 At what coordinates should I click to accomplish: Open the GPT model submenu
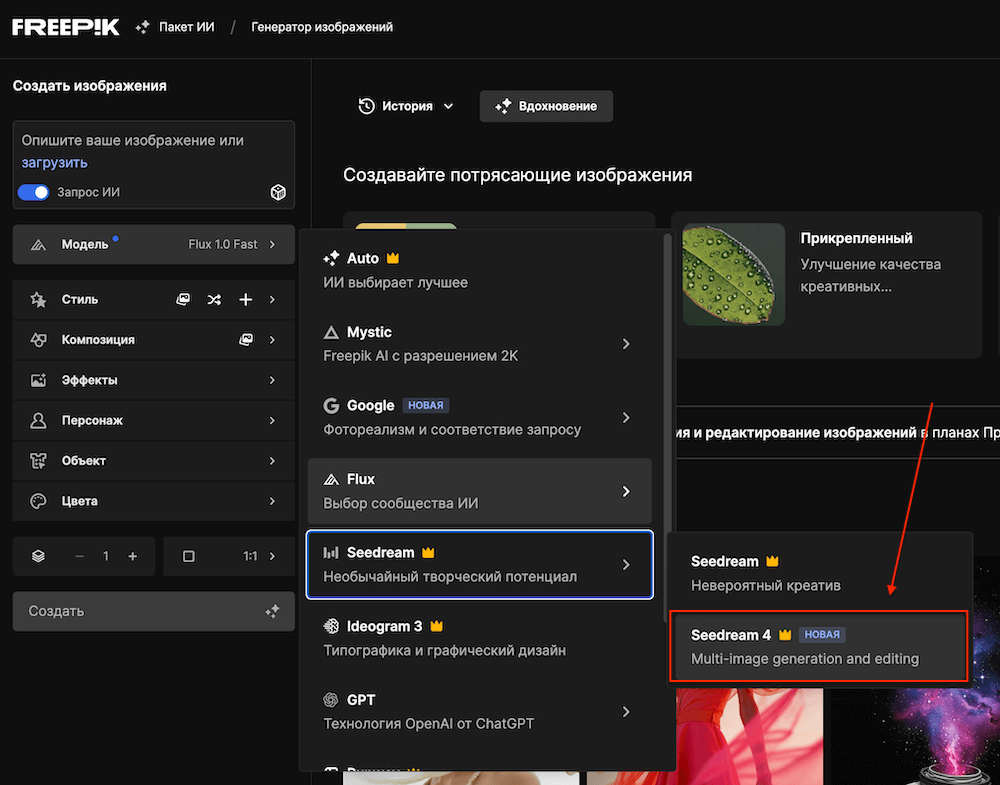tap(480, 712)
